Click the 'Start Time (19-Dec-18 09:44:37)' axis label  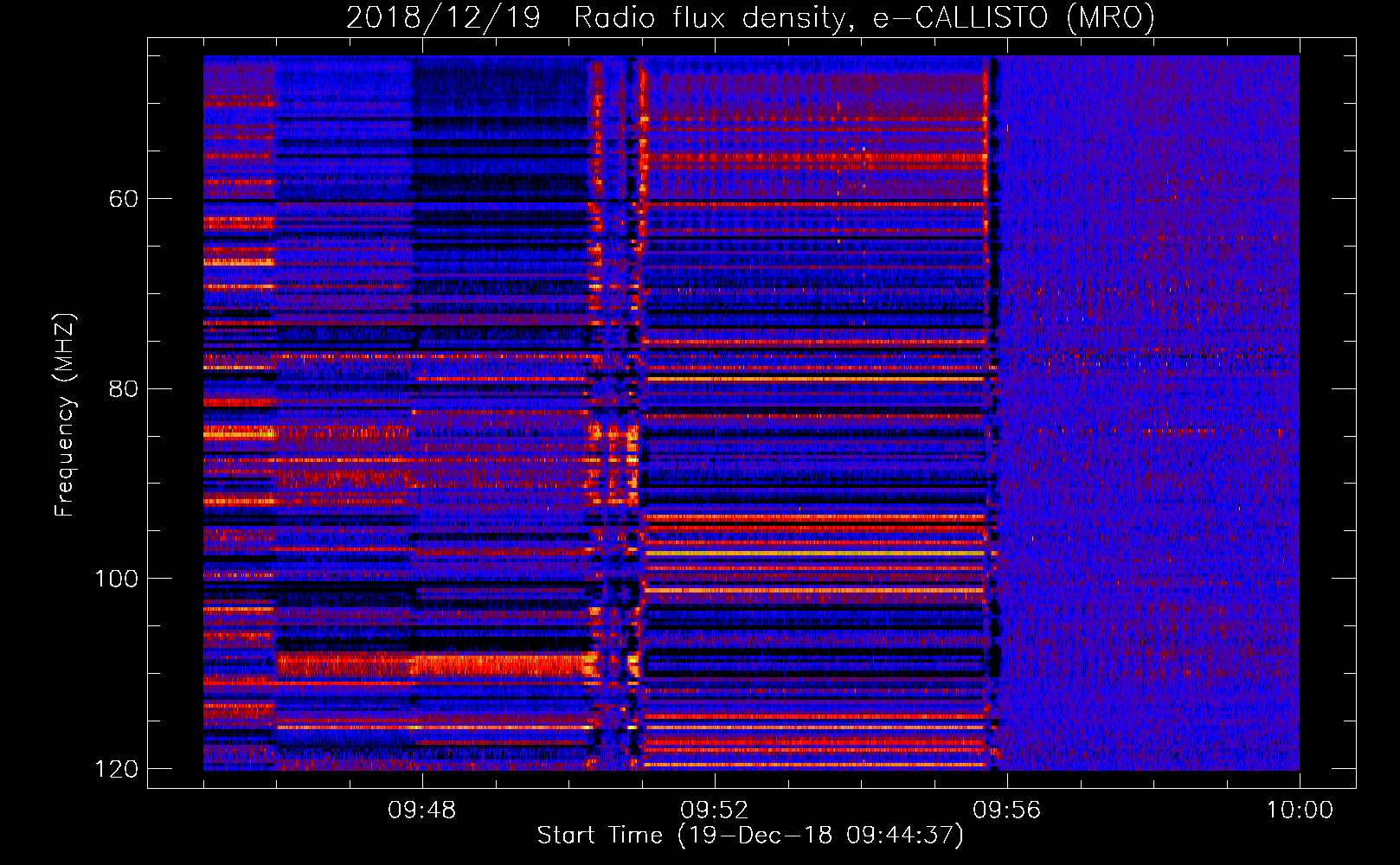(x=750, y=836)
